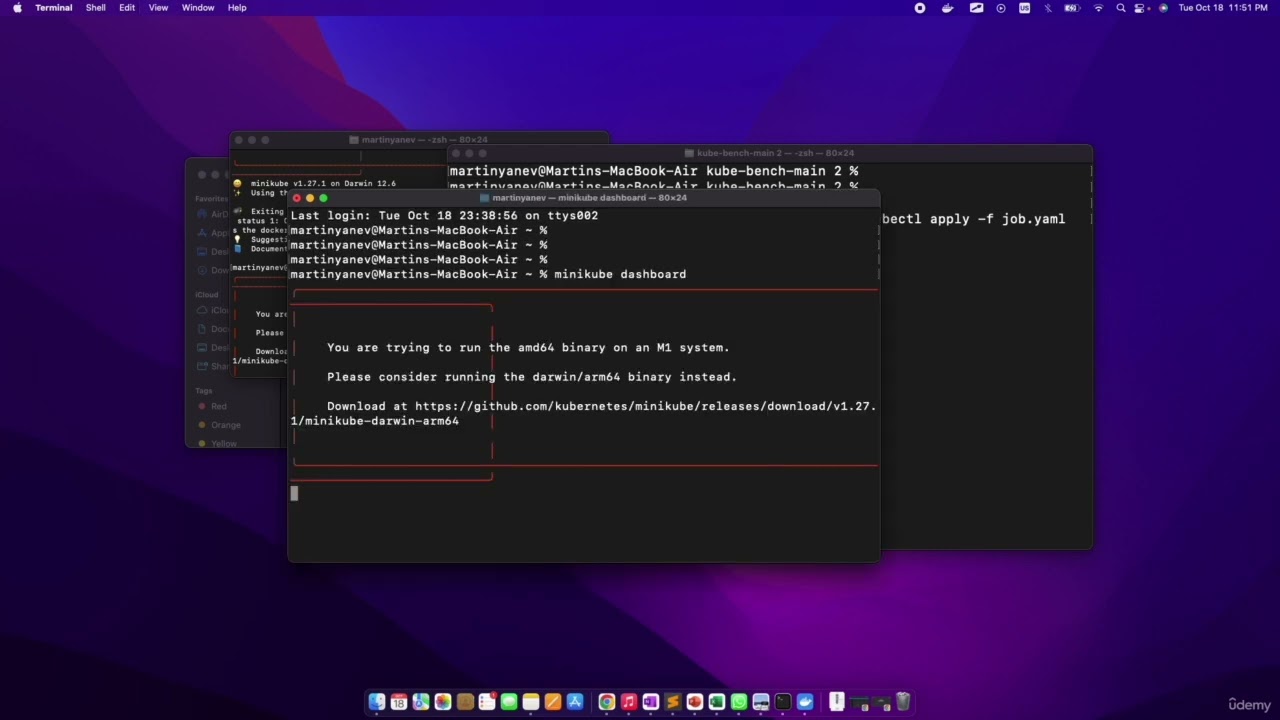Select the Orange tag in the Finder sidebar
The width and height of the screenshot is (1280, 720).
click(225, 425)
